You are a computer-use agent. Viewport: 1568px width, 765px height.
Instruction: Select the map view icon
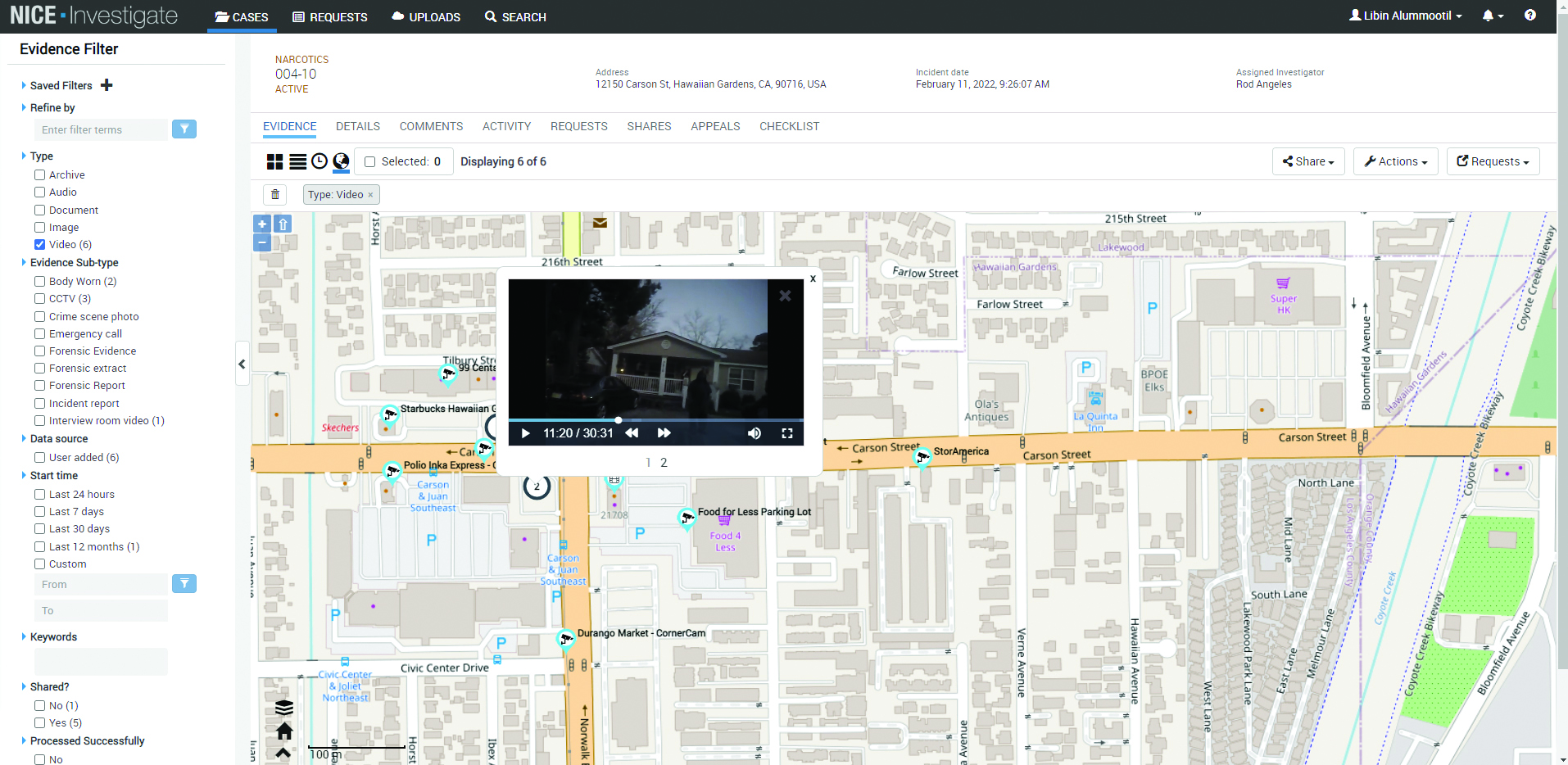[342, 161]
